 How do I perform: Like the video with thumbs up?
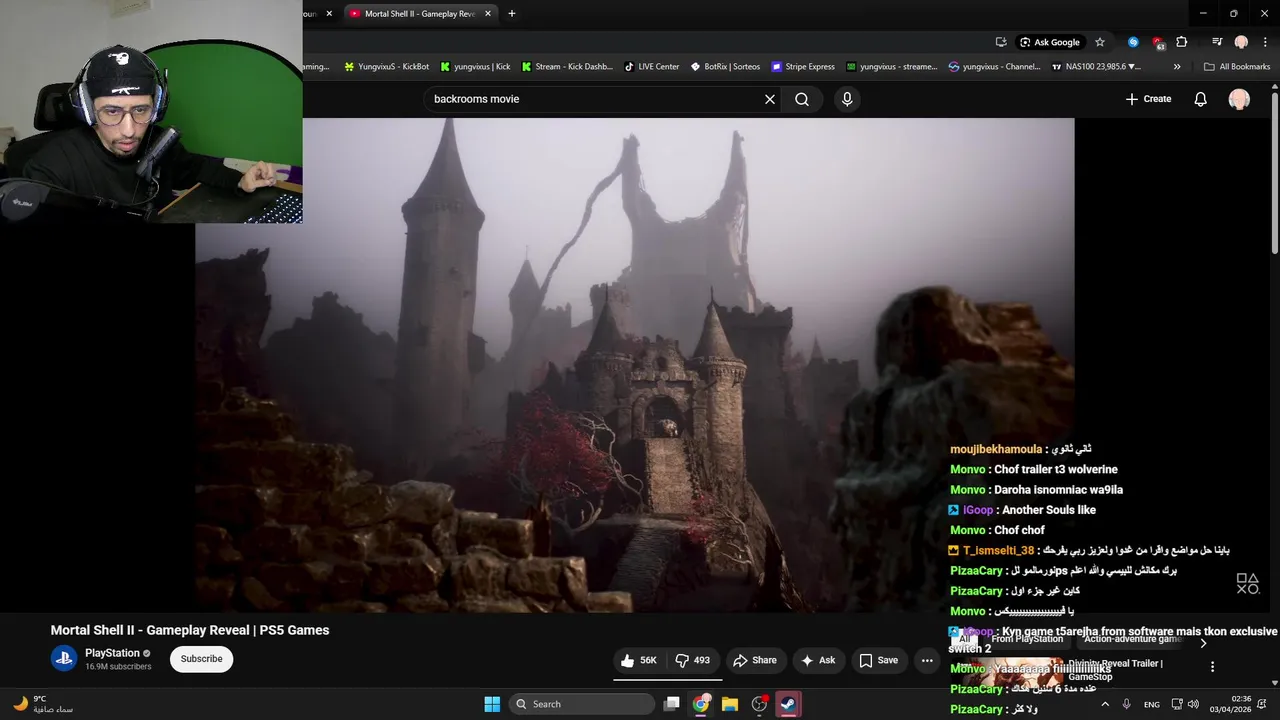[x=638, y=660]
